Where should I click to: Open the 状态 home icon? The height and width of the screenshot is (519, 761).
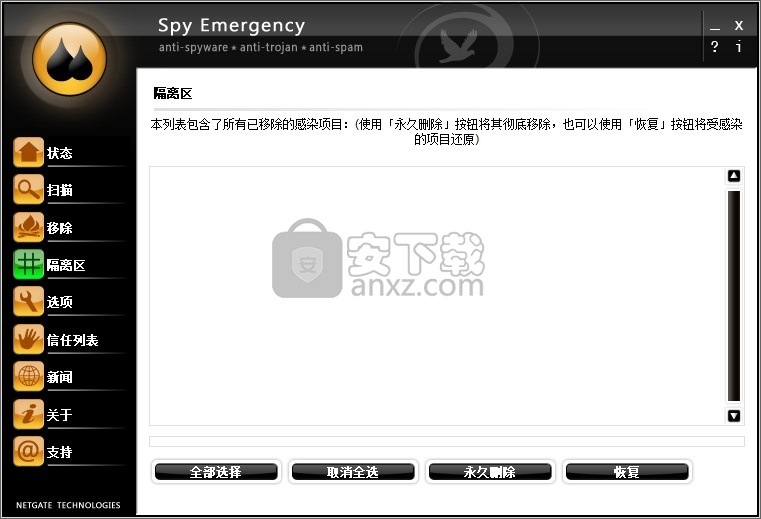pos(28,152)
